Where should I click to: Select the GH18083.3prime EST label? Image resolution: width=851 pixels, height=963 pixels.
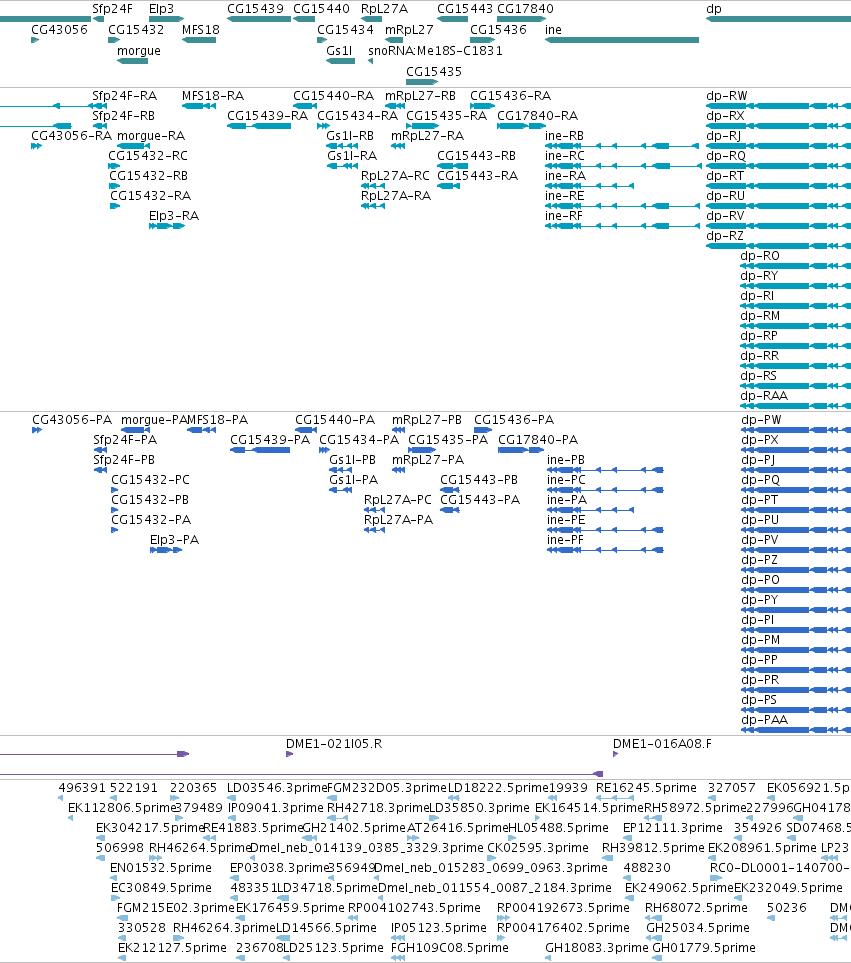coord(596,948)
